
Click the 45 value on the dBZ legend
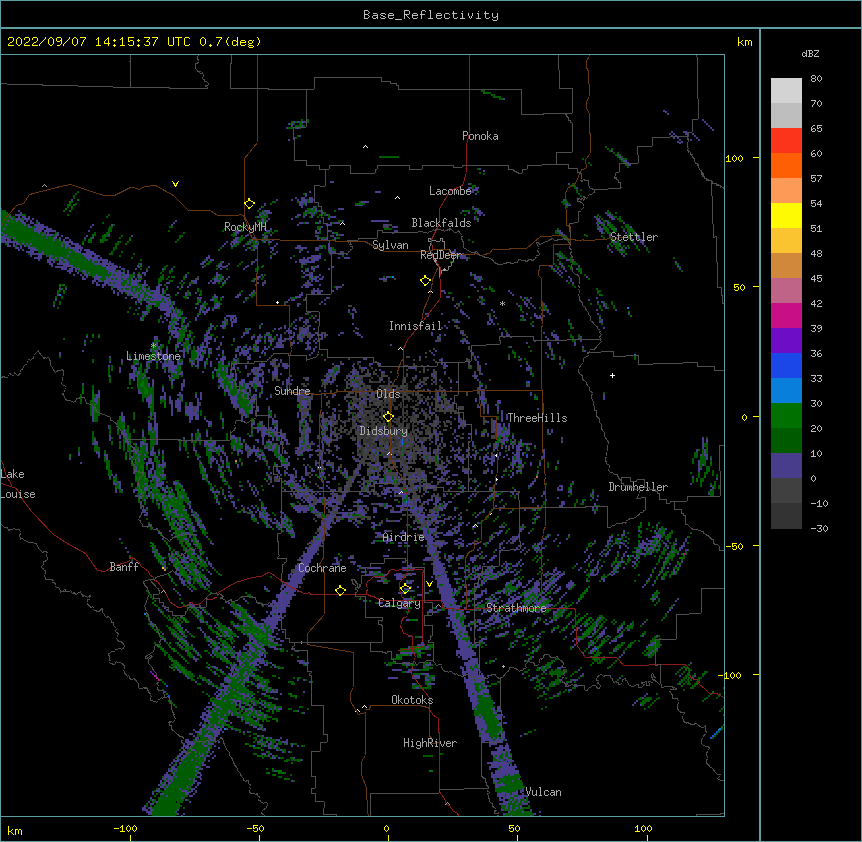tap(816, 278)
